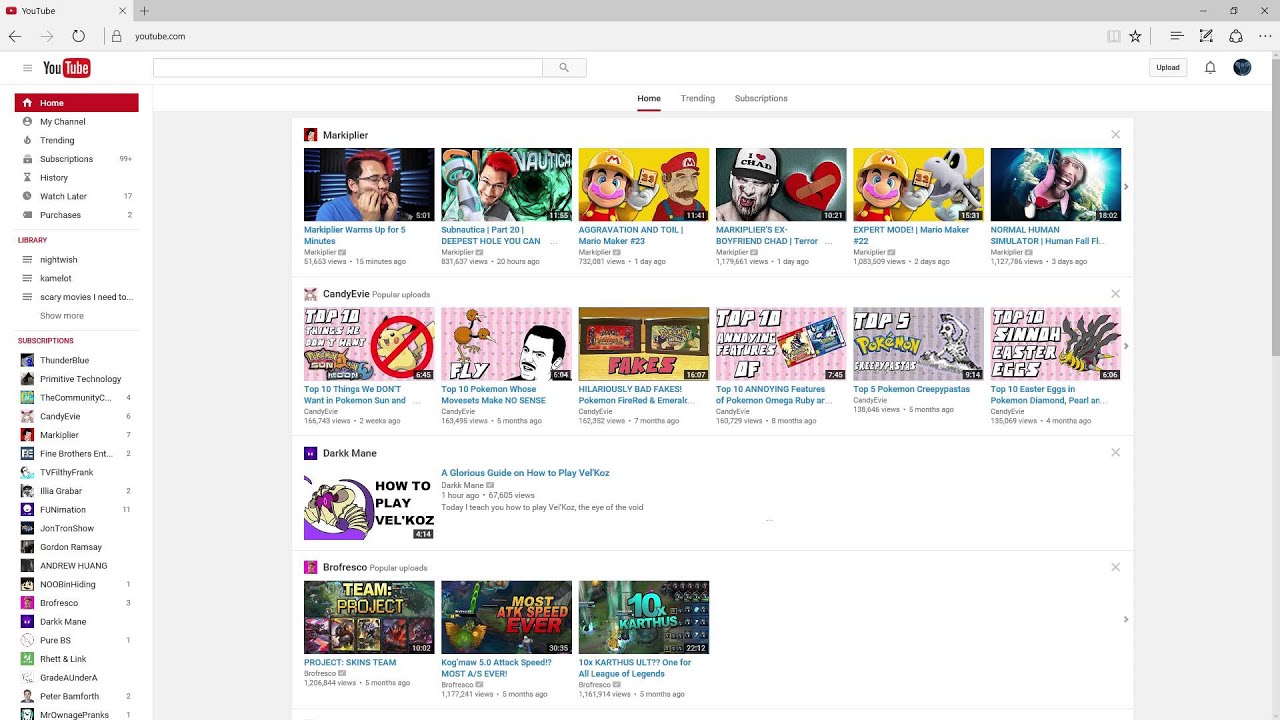Click the Upload button
The width and height of the screenshot is (1280, 720).
[x=1168, y=67]
